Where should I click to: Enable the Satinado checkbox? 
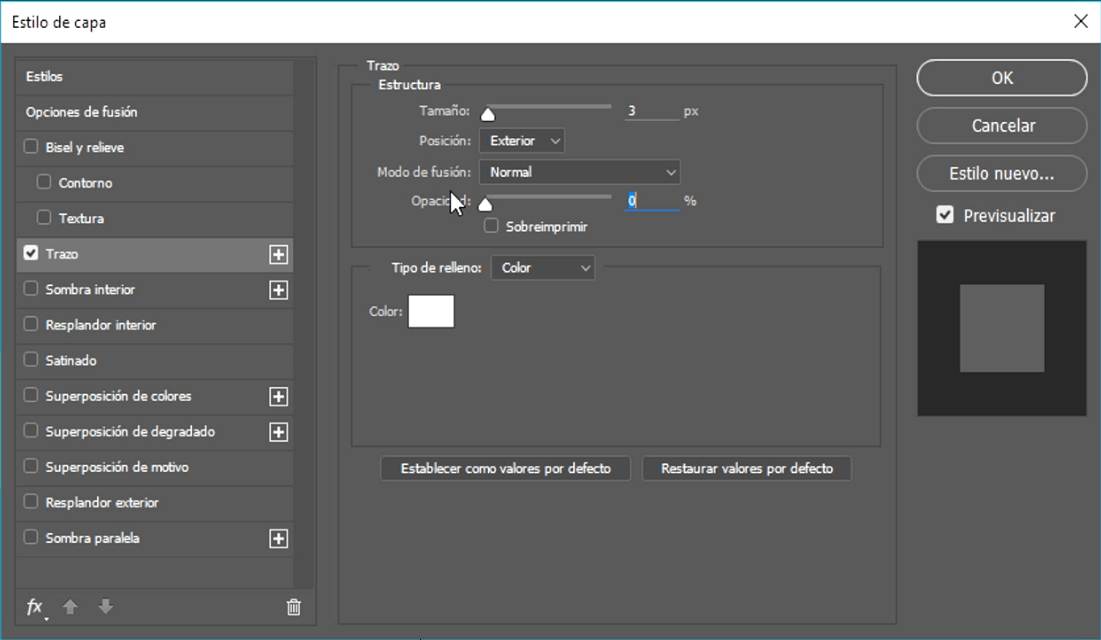click(31, 360)
